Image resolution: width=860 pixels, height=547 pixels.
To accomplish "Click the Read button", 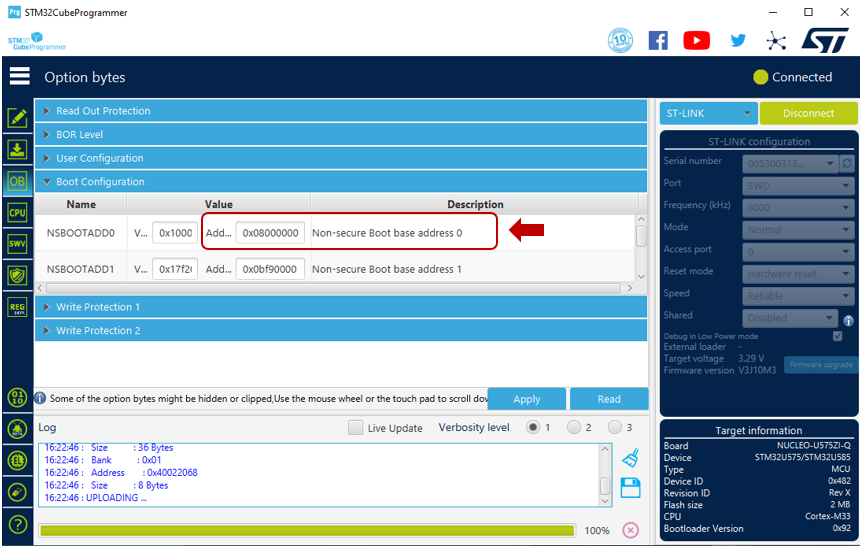I will pos(609,399).
